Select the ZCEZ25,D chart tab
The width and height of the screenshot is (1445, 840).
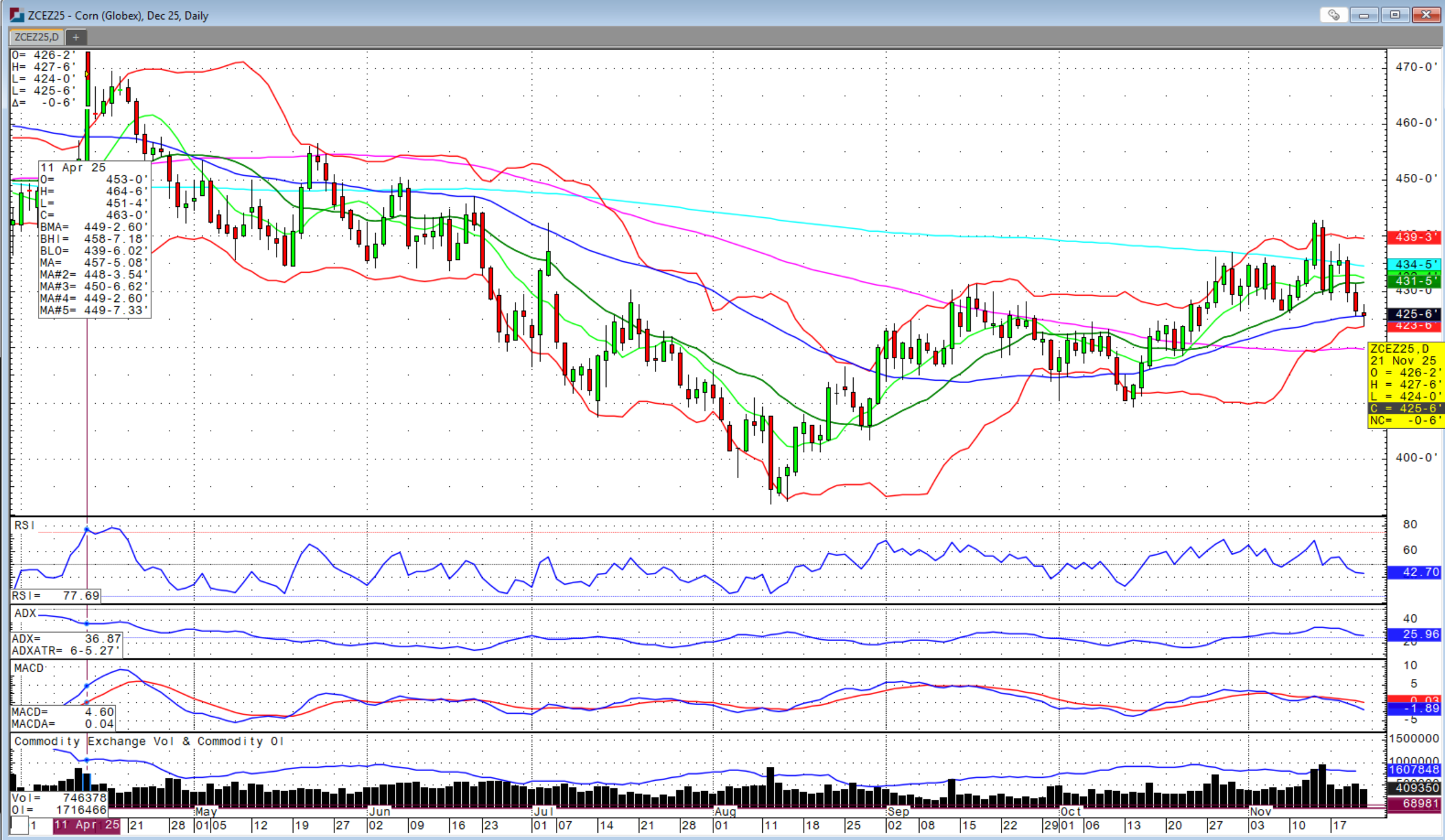pos(37,37)
